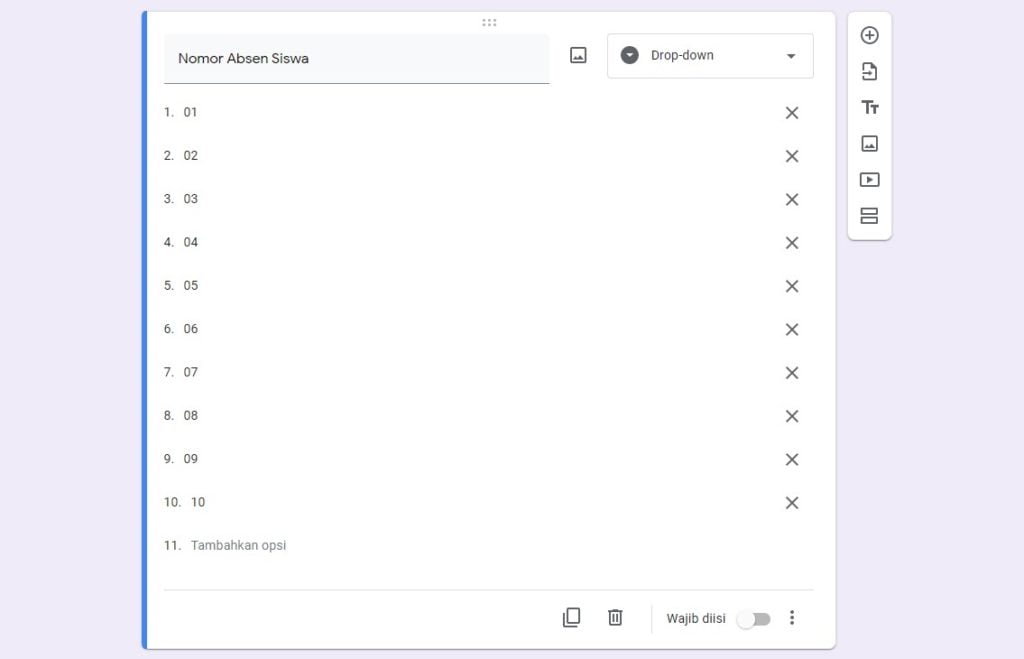Image resolution: width=1024 pixels, height=659 pixels.
Task: Open the three-dot more options menu
Action: pos(792,618)
